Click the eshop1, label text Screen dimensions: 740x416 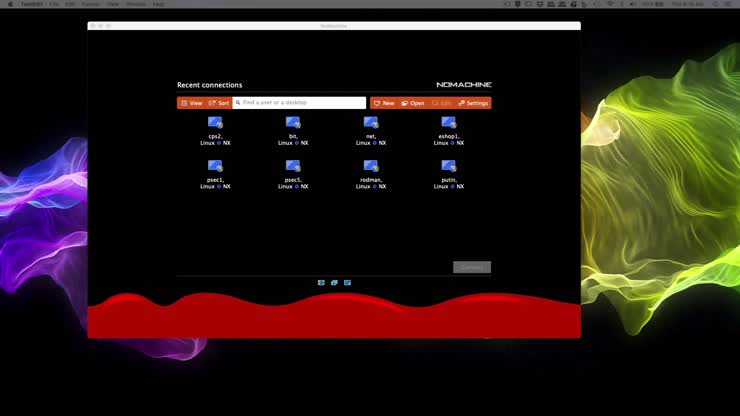click(x=449, y=136)
